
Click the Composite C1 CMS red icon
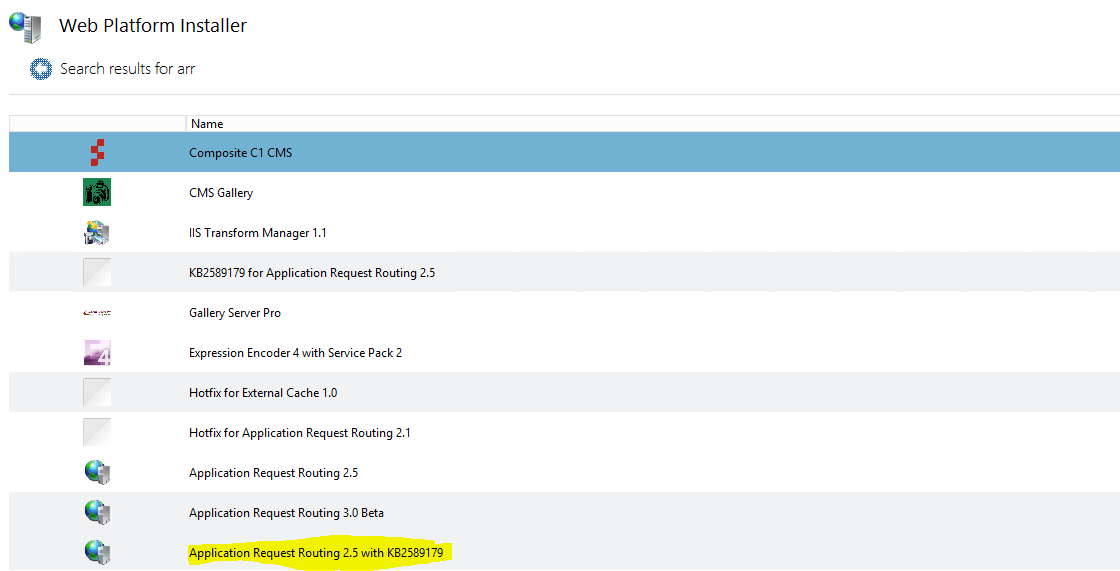[x=97, y=152]
